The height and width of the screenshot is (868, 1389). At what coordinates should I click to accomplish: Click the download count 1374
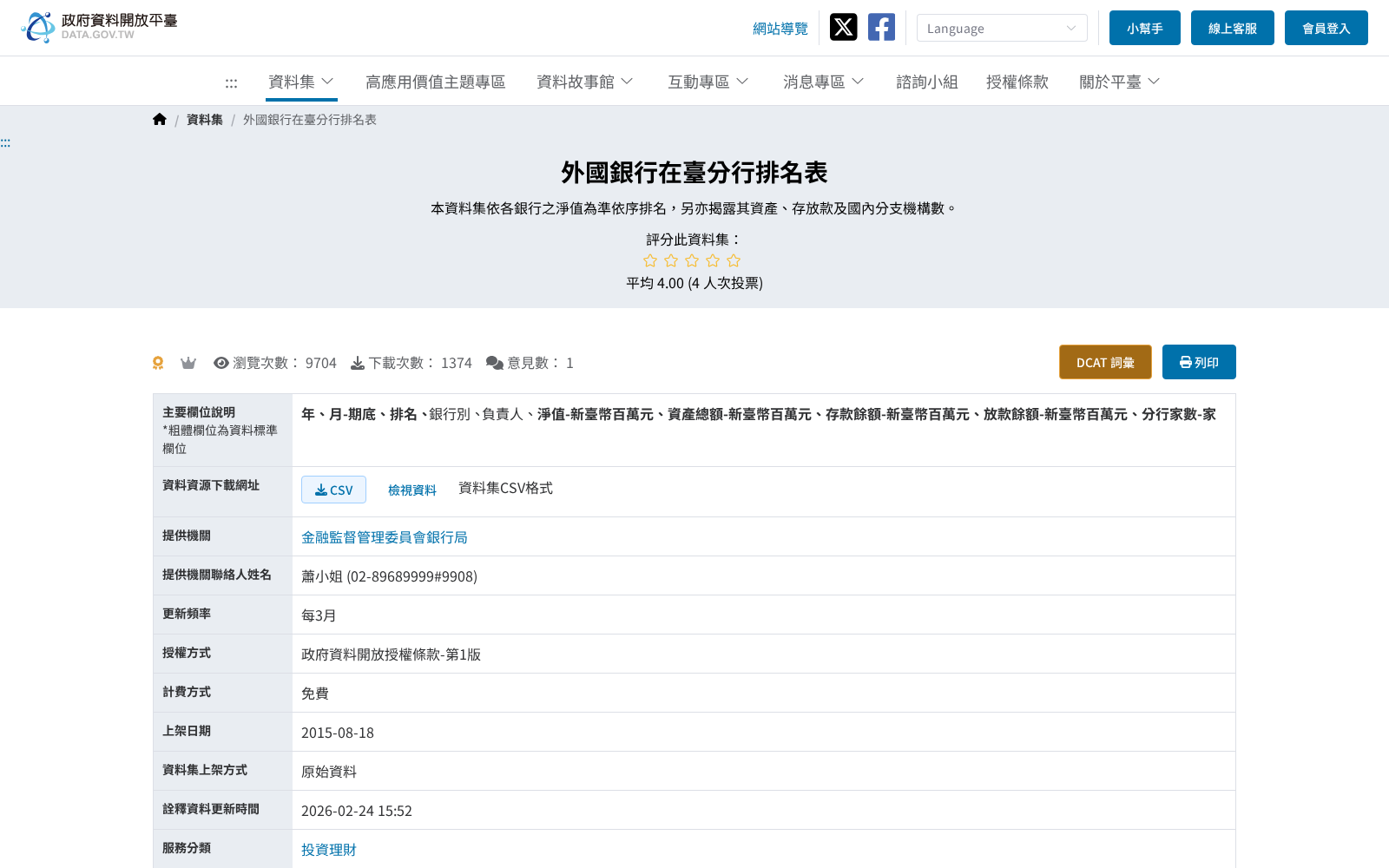coord(457,363)
